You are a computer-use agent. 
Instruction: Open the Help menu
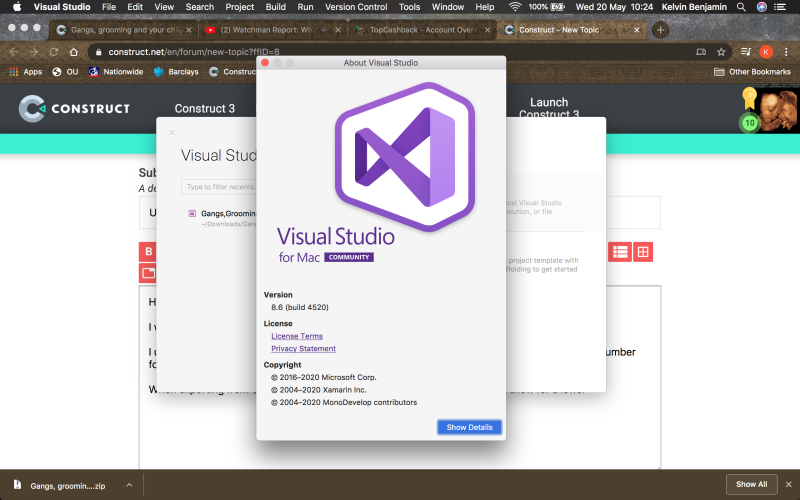(485, 7)
